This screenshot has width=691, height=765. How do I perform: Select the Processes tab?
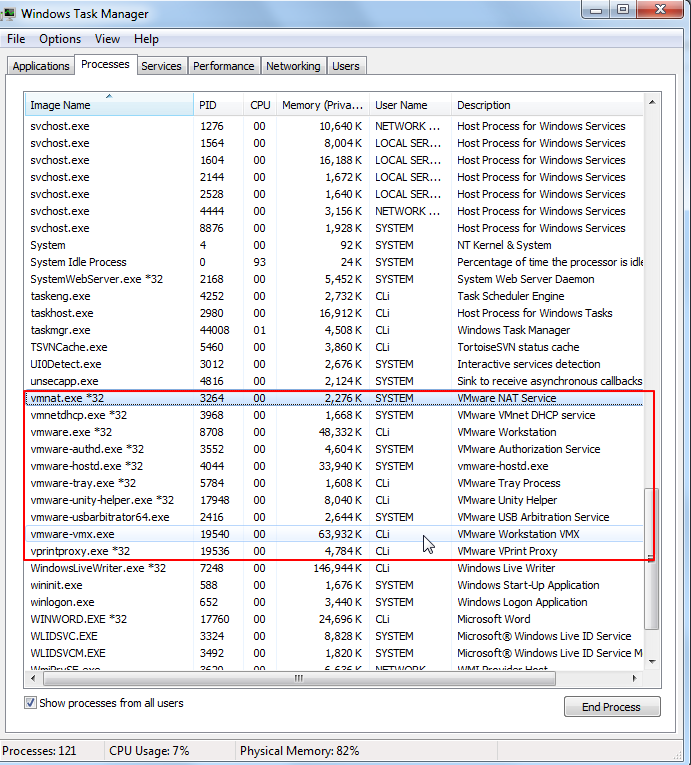[105, 64]
